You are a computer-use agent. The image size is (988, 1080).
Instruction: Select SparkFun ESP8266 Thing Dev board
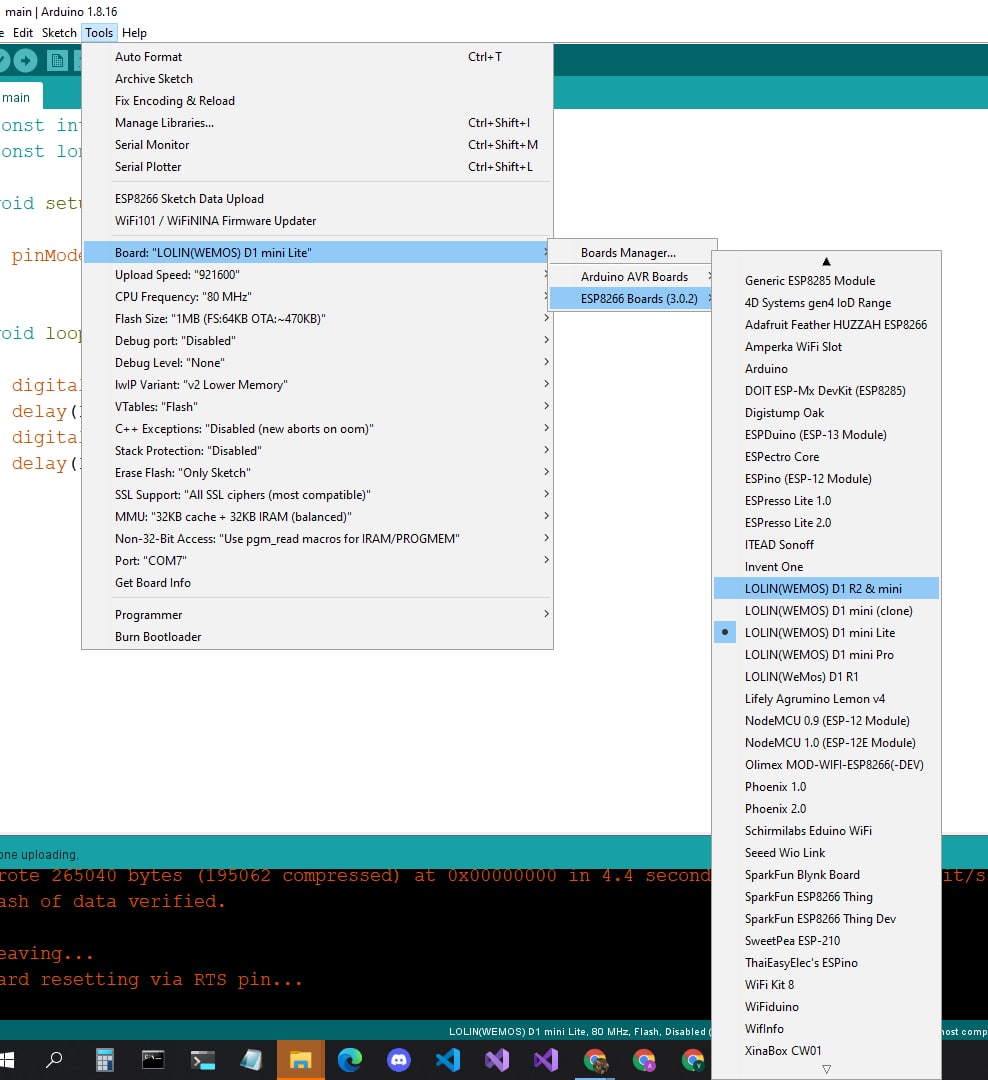pos(826,918)
